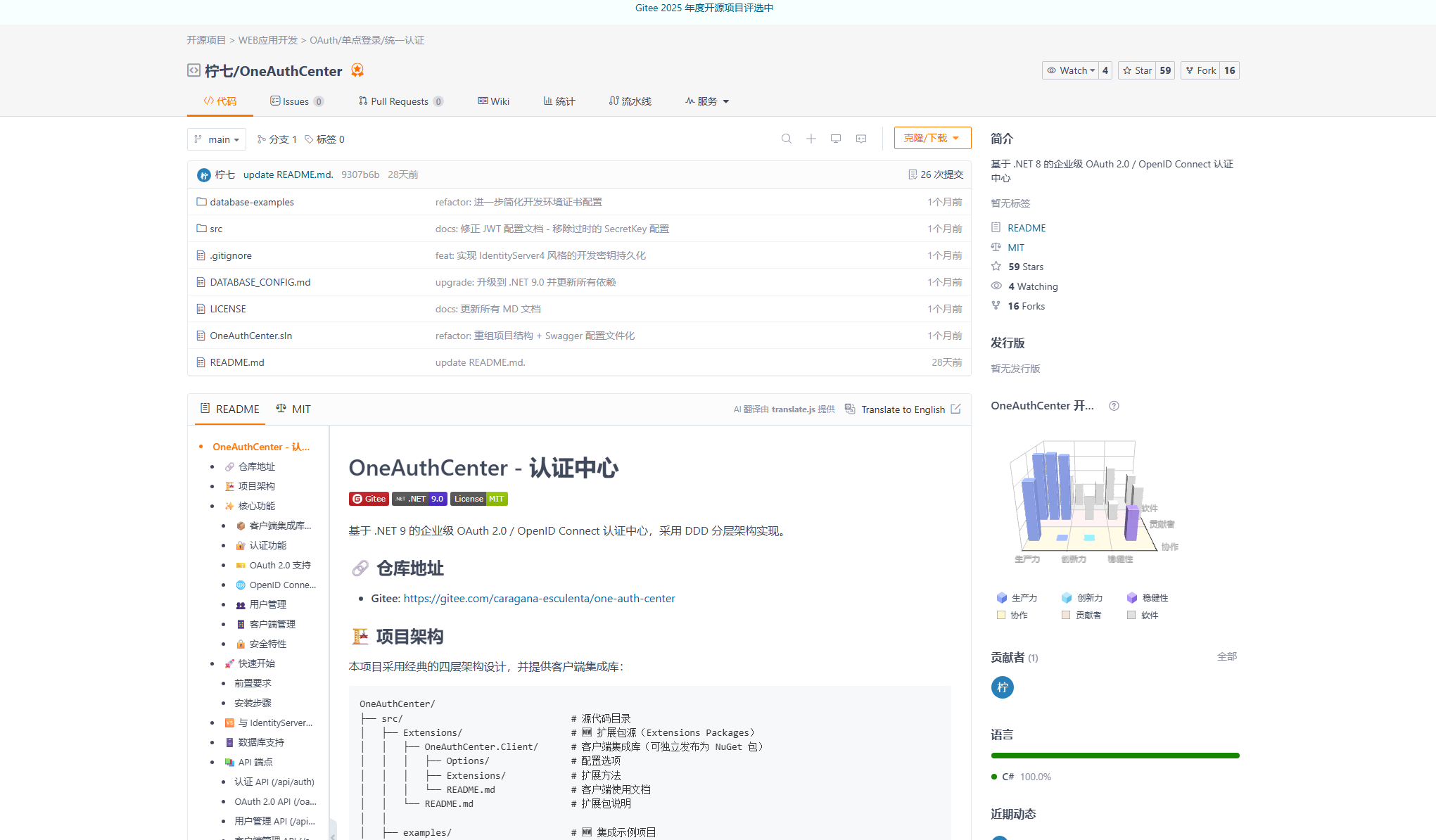This screenshot has width=1436, height=840.
Task: Click the plus icon to add file
Action: pos(811,139)
